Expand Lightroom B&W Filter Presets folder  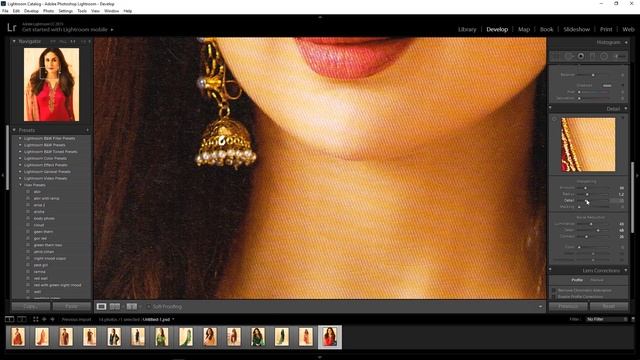pos(20,138)
